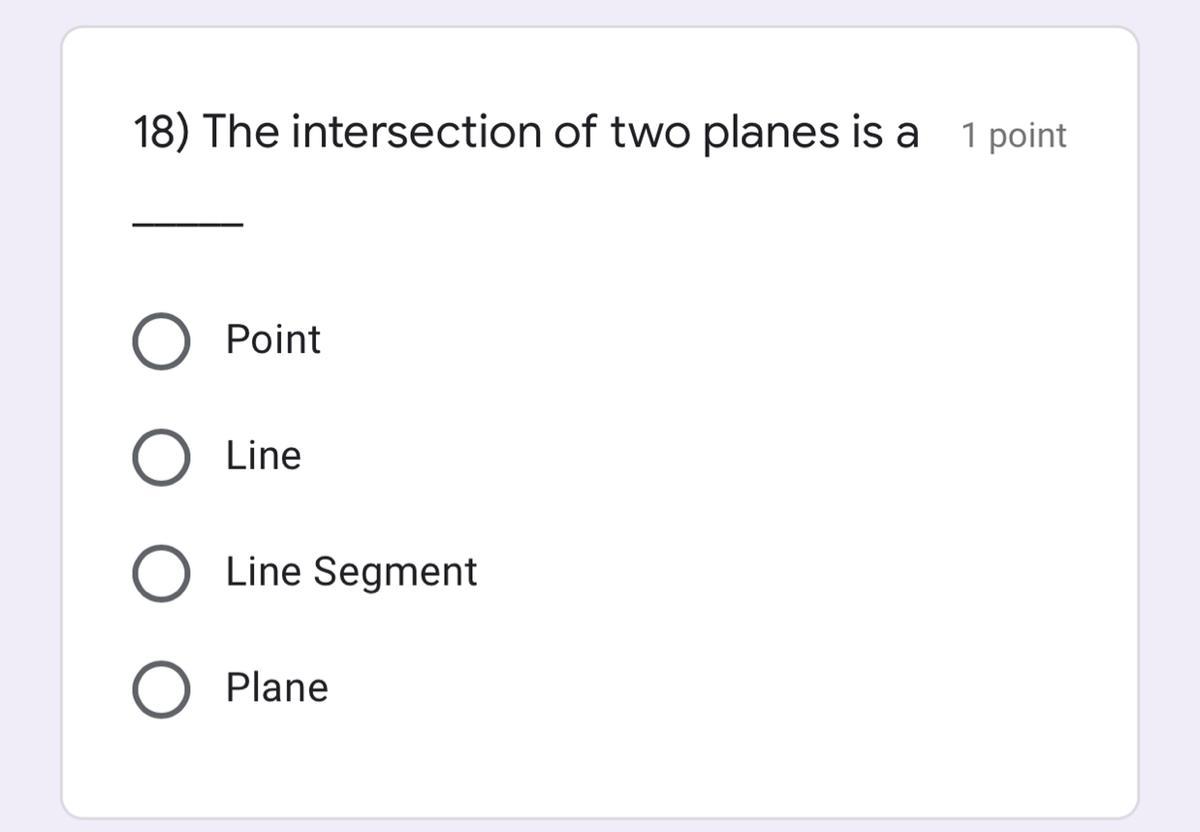Click the word "Segment" in the third option
Image resolution: width=1200 pixels, height=832 pixels.
[x=395, y=573]
